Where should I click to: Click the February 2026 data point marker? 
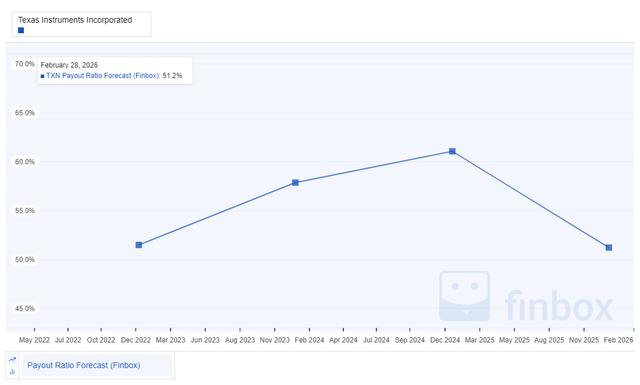[609, 248]
